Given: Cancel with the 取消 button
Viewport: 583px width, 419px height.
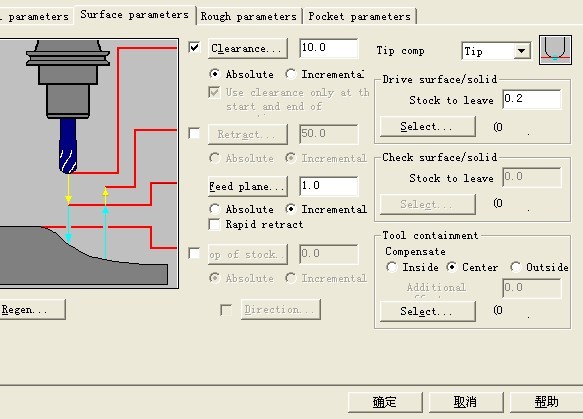Looking at the screenshot, I should point(466,402).
